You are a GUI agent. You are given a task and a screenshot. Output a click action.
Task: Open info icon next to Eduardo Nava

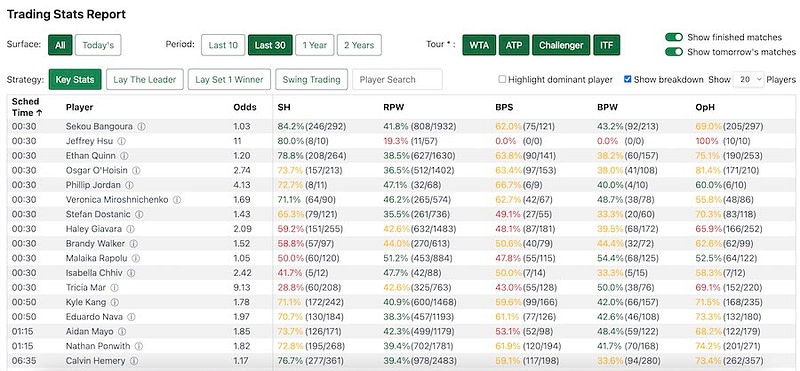coord(131,317)
